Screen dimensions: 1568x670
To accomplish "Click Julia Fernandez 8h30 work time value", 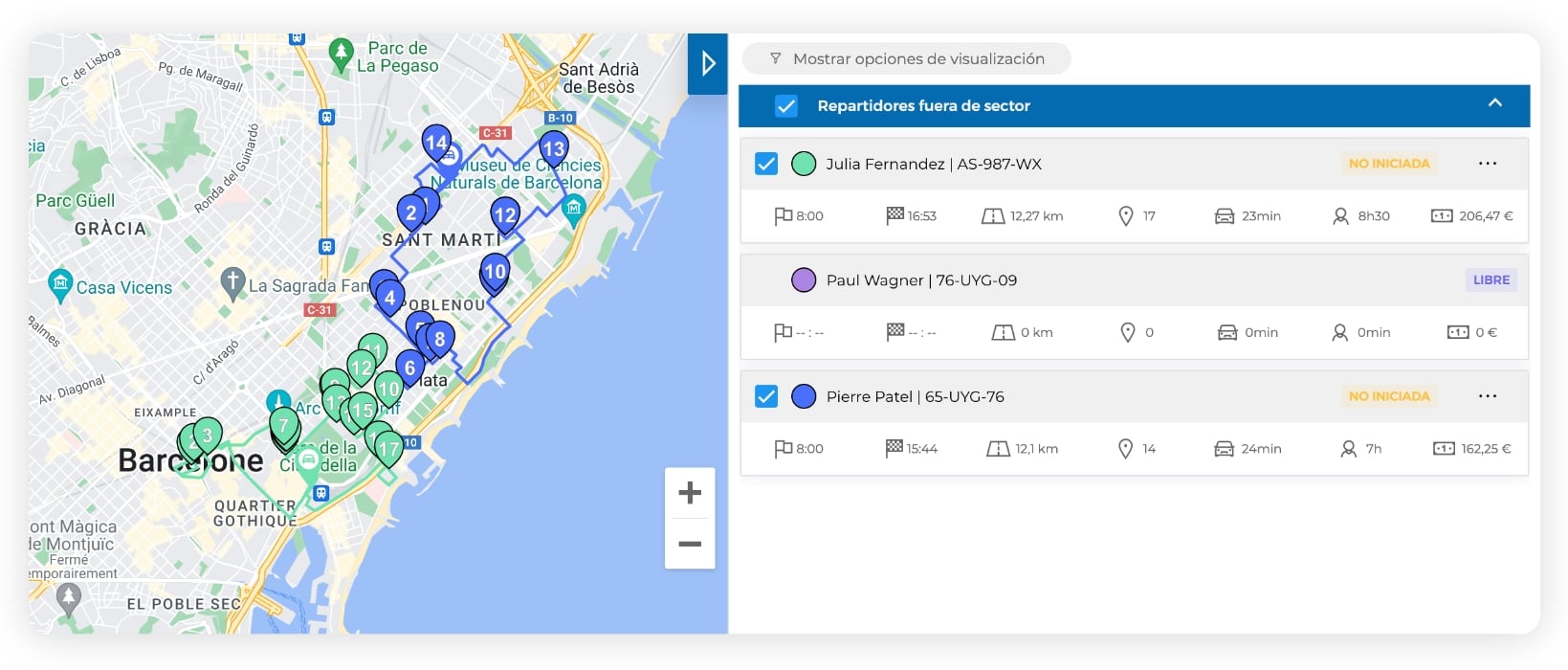I will (x=1374, y=216).
